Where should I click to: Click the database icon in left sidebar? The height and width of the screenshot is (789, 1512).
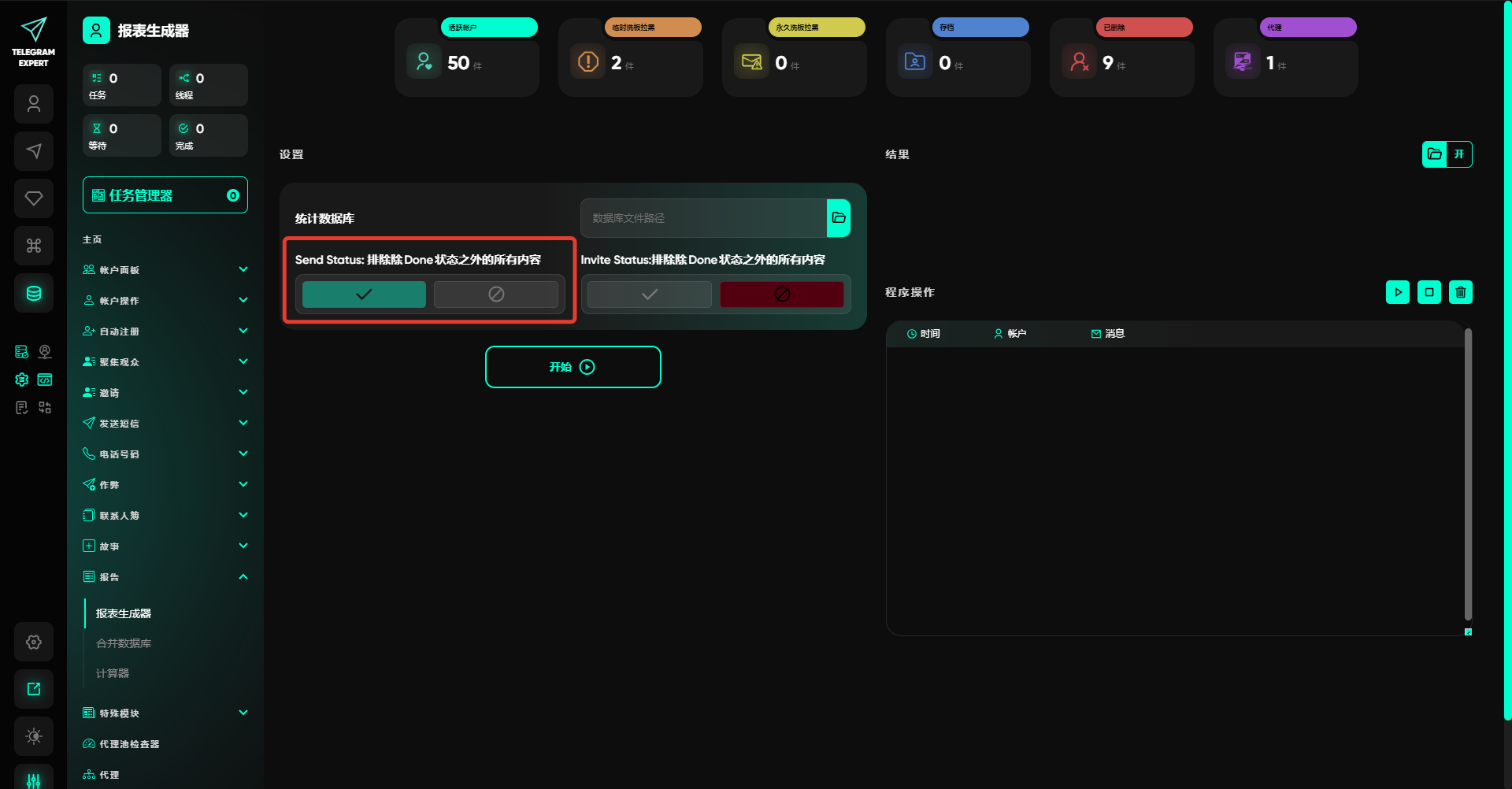click(34, 294)
